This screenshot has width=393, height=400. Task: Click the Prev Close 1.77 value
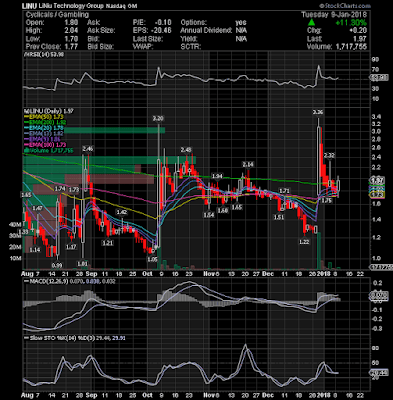coord(71,47)
